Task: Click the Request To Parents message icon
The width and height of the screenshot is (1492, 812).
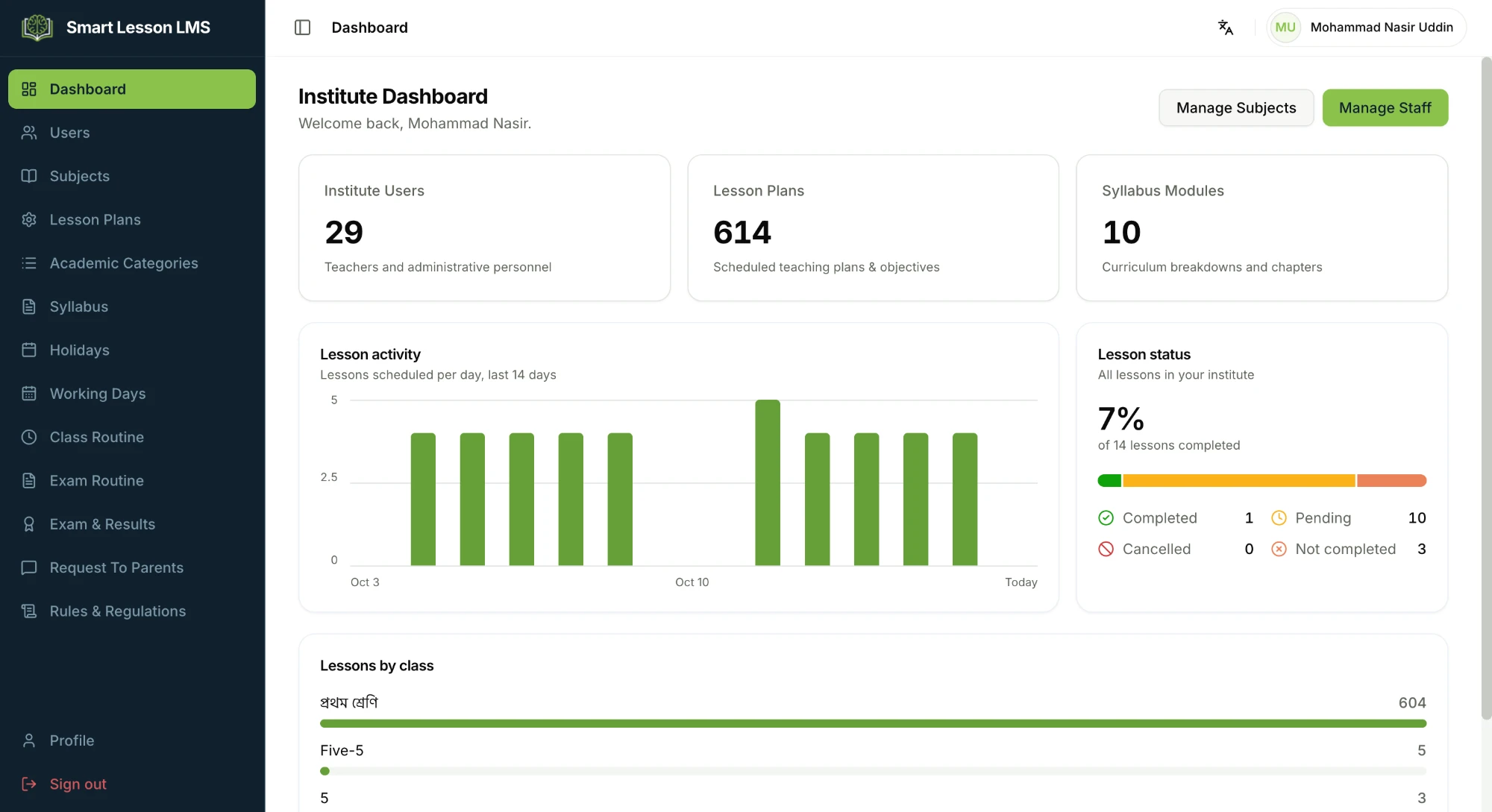Action: [x=29, y=567]
